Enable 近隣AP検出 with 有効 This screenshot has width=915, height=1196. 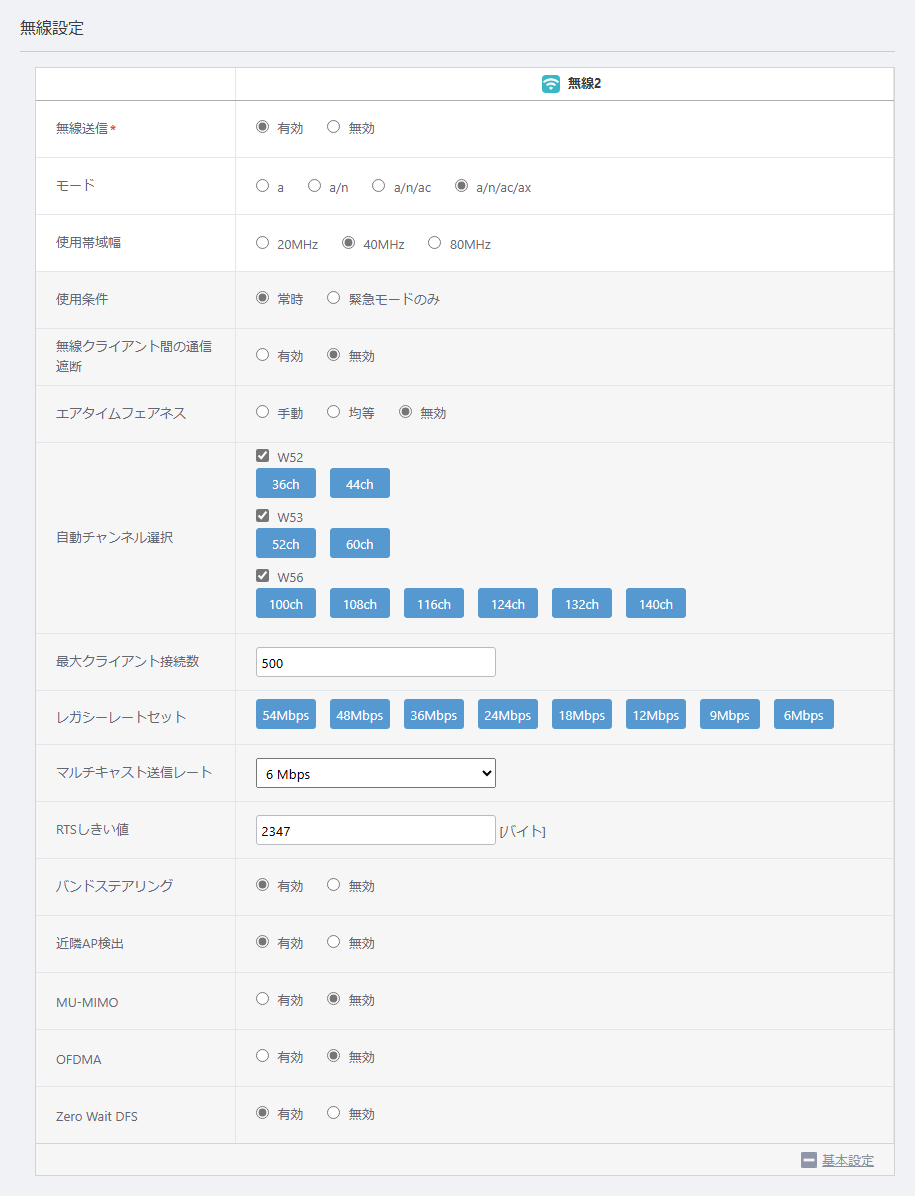tap(262, 941)
